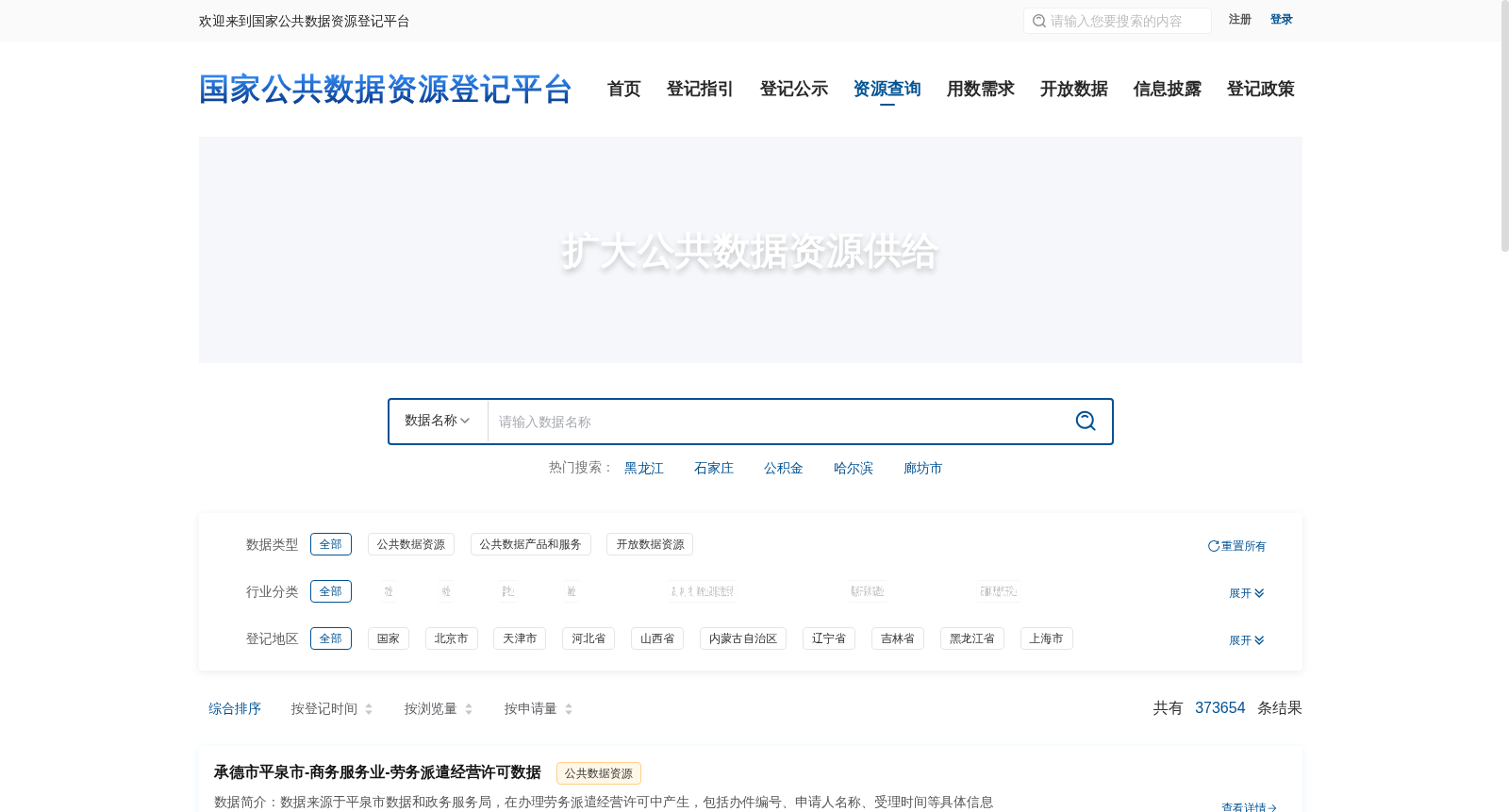Click the reset-all refresh icon
The width and height of the screenshot is (1509, 812).
pos(1214,546)
